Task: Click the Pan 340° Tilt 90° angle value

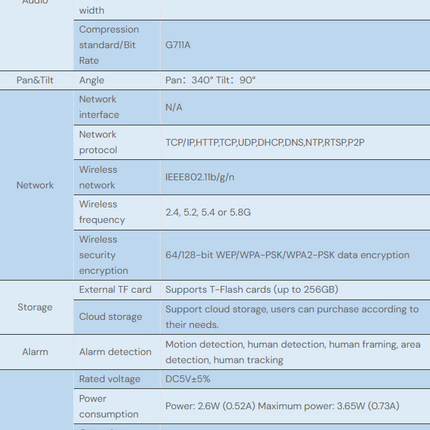Action: click(210, 80)
